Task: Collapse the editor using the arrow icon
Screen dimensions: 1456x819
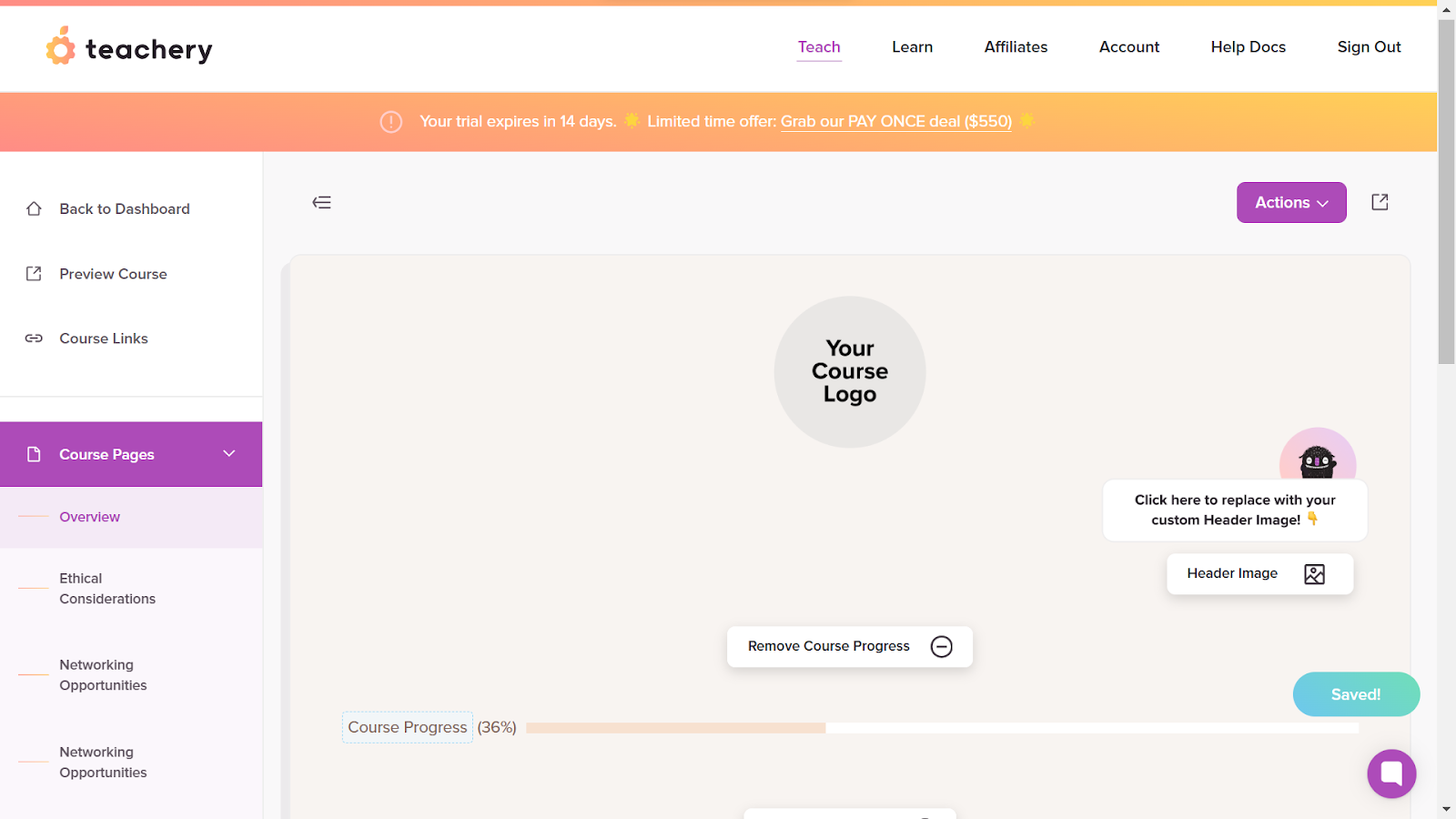Action: tap(321, 202)
